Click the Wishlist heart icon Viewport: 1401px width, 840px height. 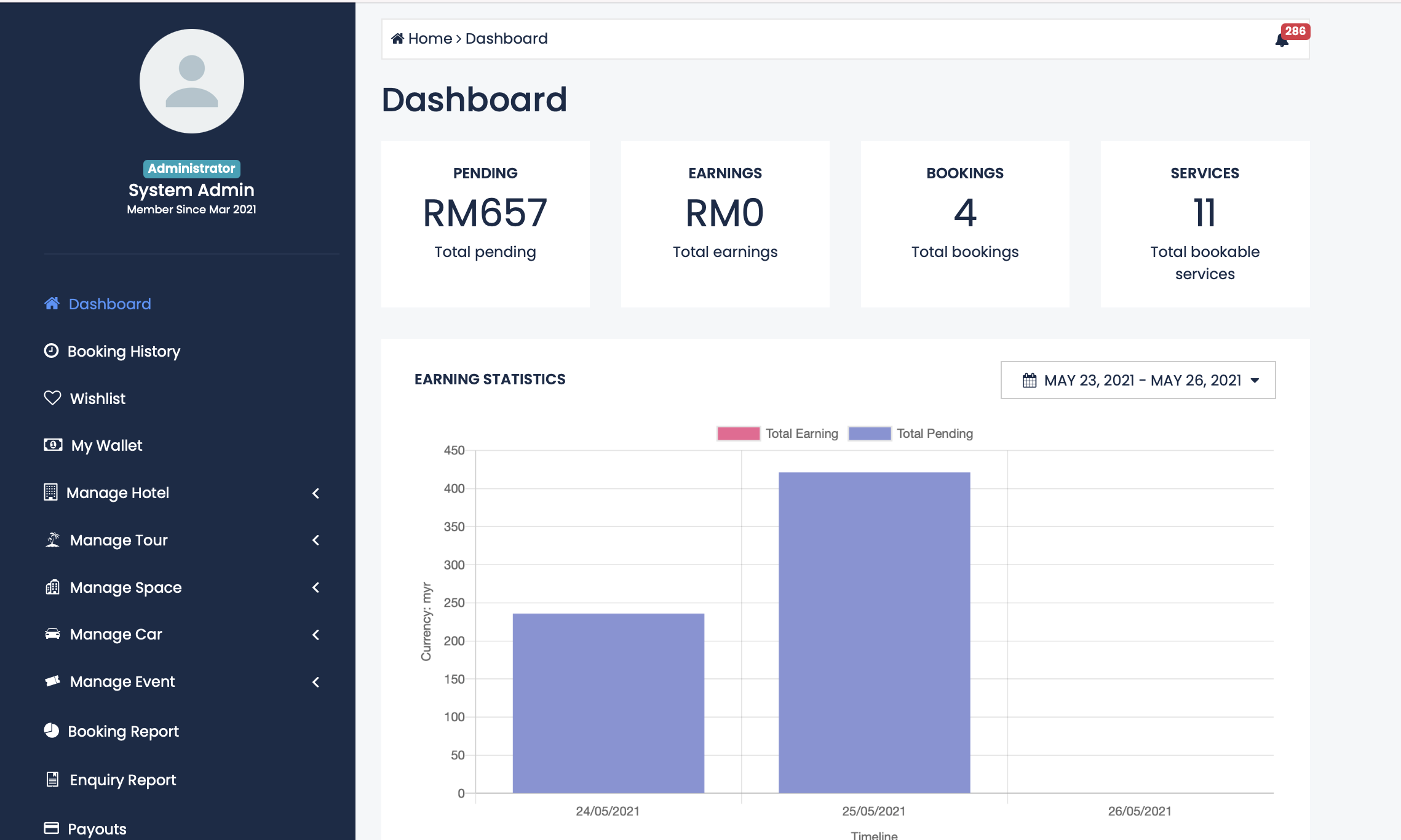[52, 398]
